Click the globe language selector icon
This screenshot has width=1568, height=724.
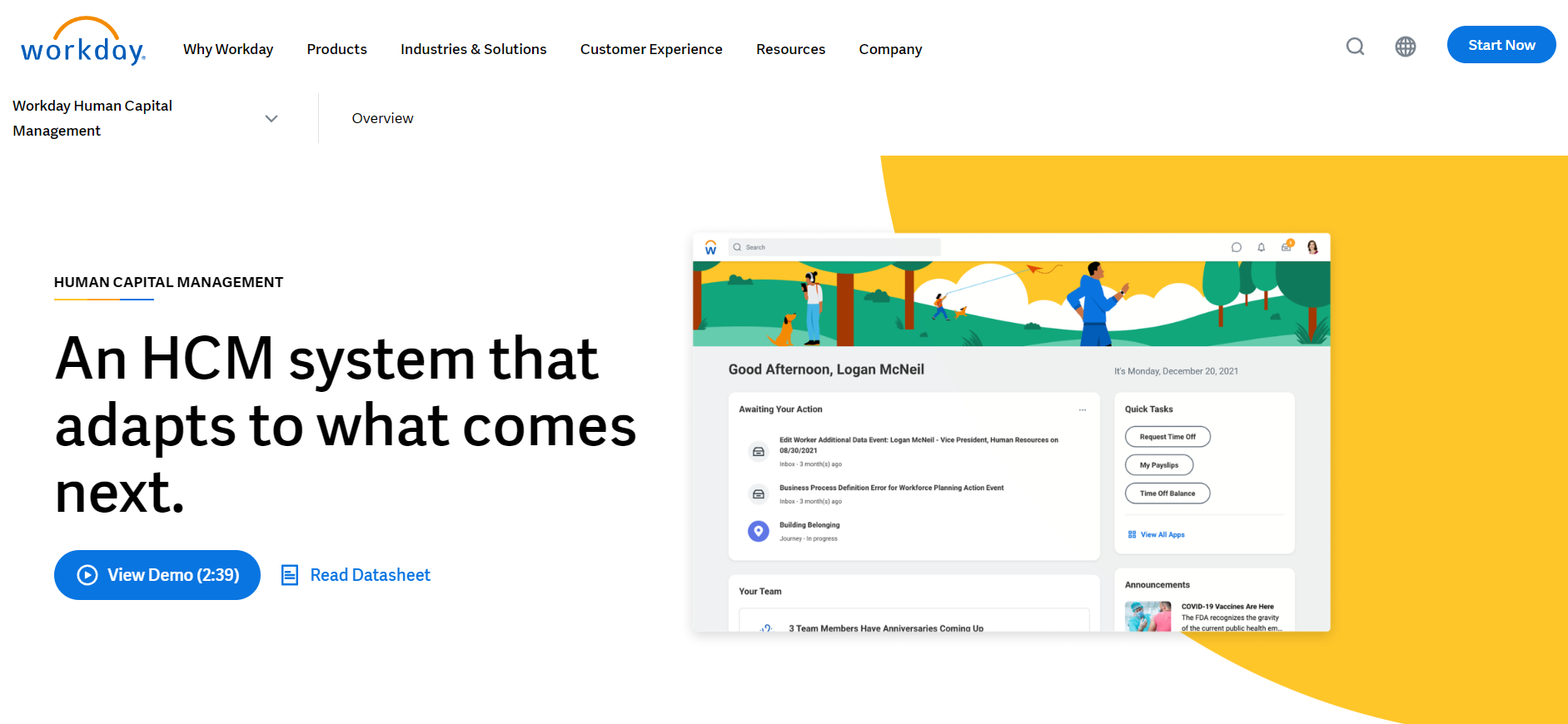[1405, 47]
